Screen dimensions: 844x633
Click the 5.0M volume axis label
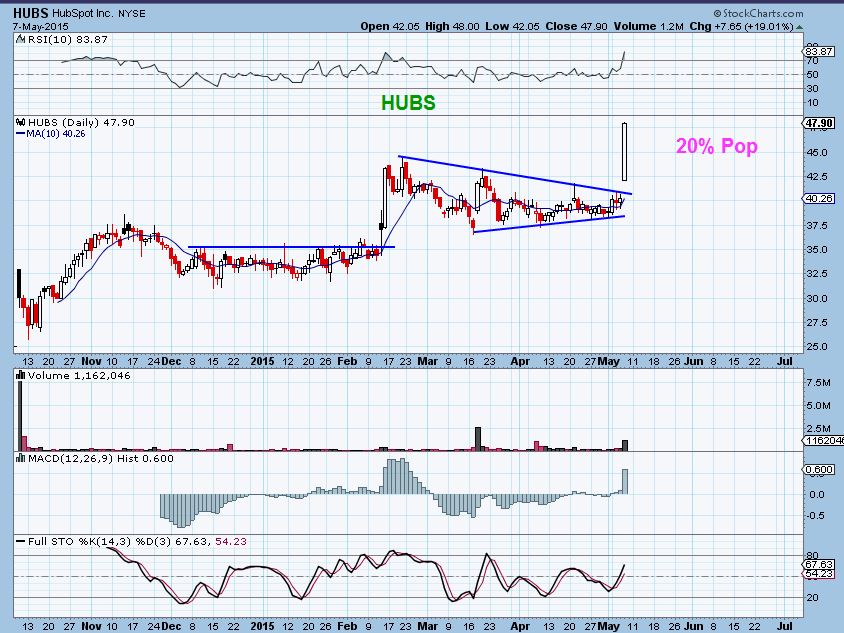(x=818, y=406)
